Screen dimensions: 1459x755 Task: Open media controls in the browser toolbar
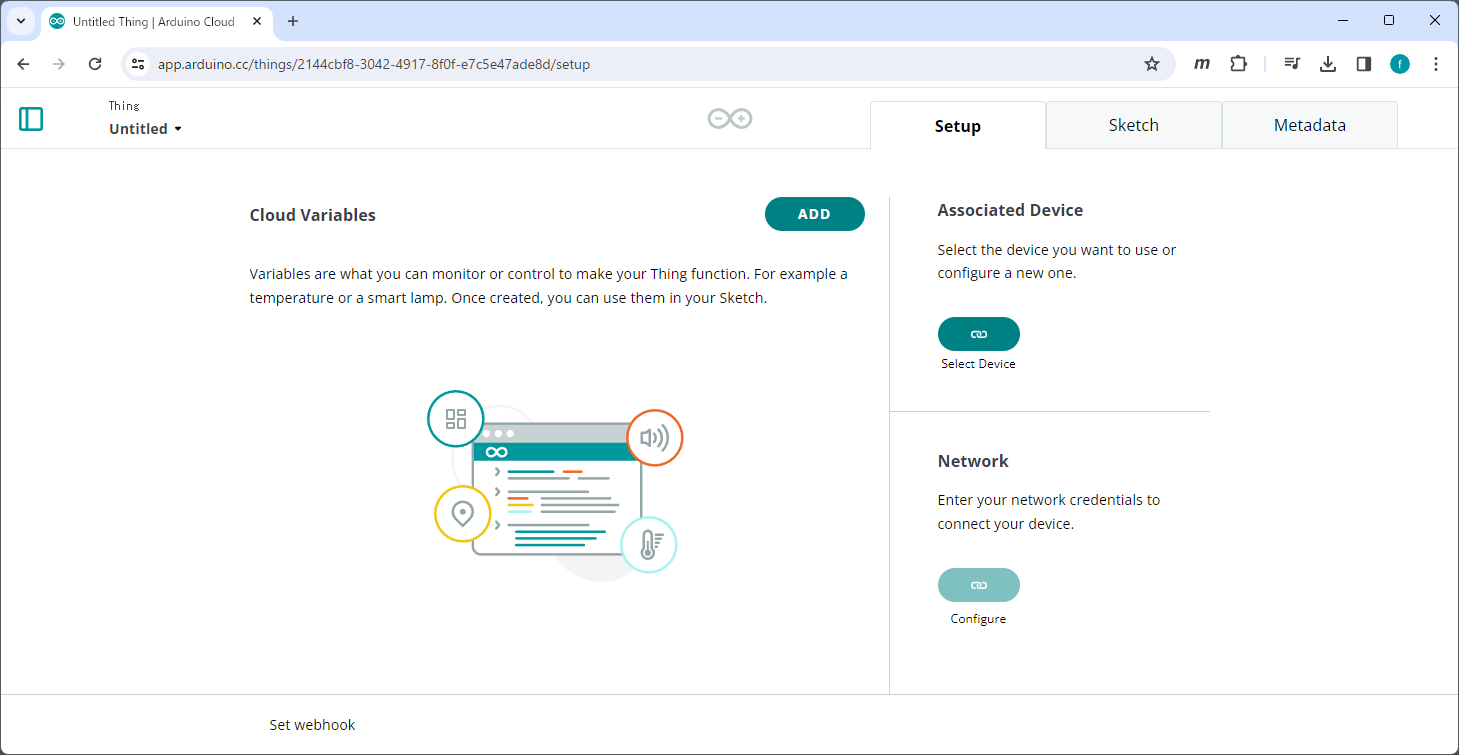(1291, 63)
